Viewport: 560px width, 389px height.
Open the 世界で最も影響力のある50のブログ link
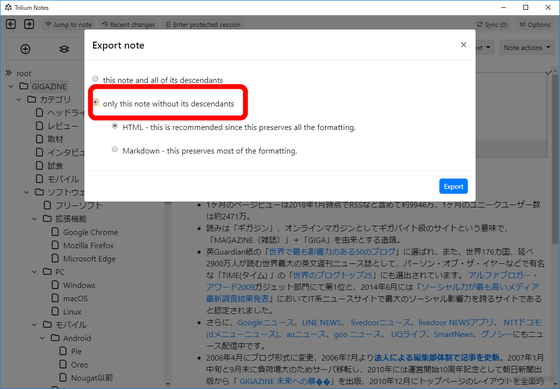click(x=332, y=251)
